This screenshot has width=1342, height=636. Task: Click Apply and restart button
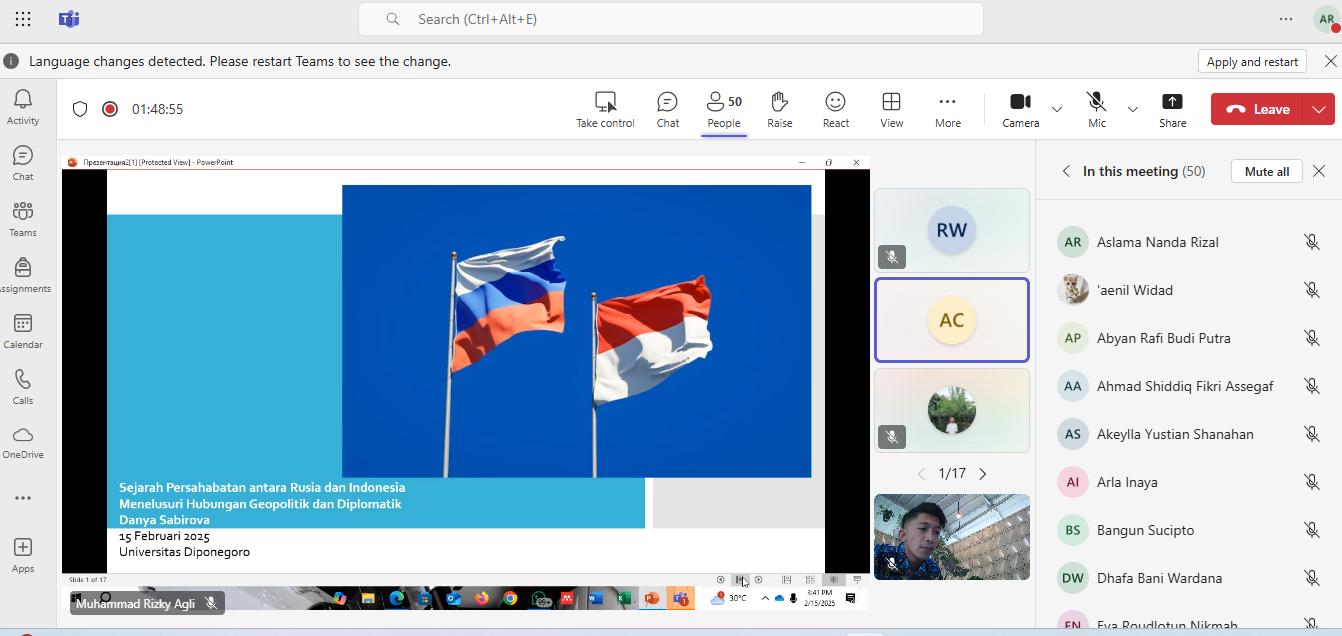1252,61
